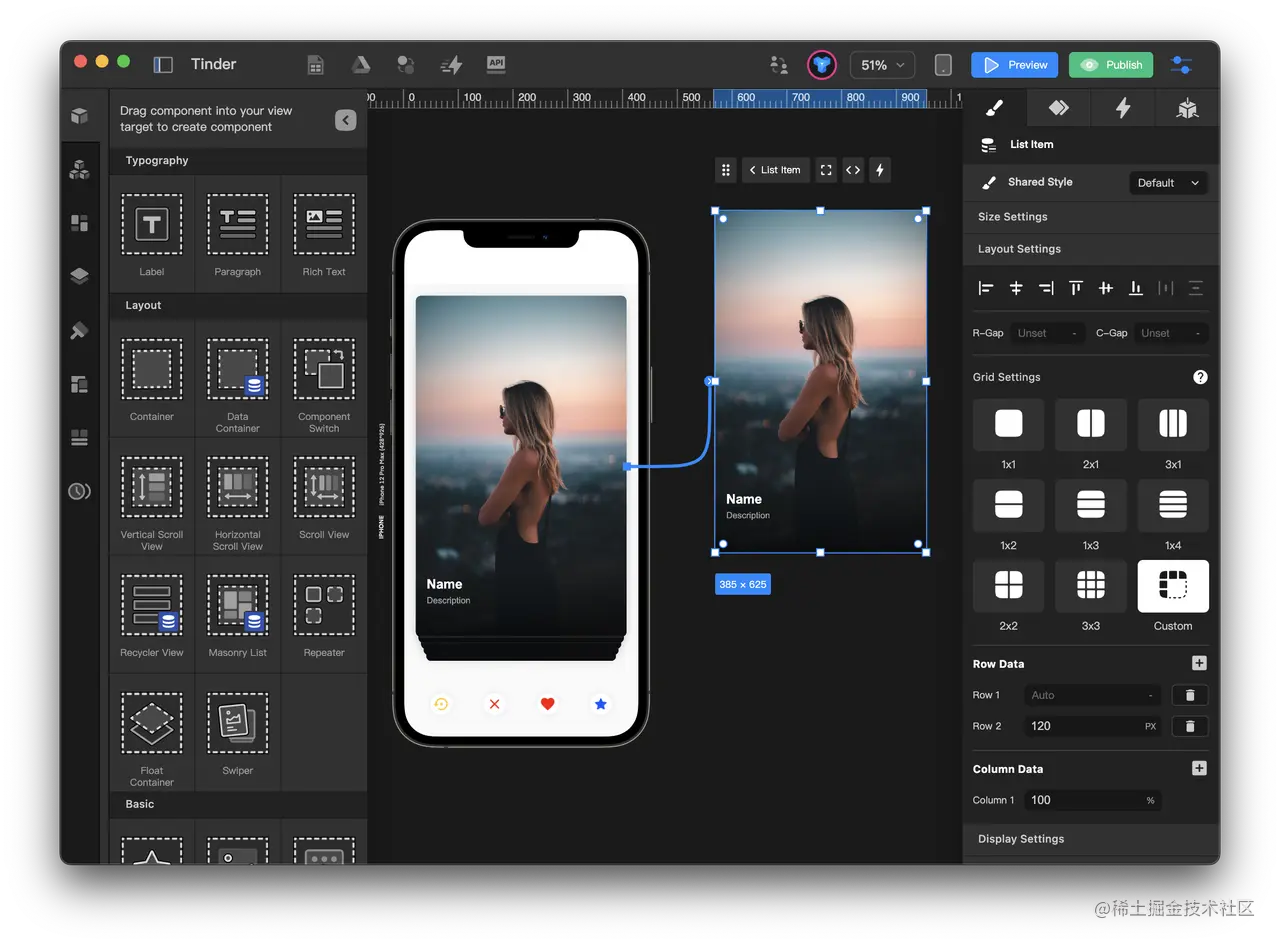Toggle the left sidebar panel icon
The width and height of the screenshot is (1280, 944).
(x=163, y=65)
